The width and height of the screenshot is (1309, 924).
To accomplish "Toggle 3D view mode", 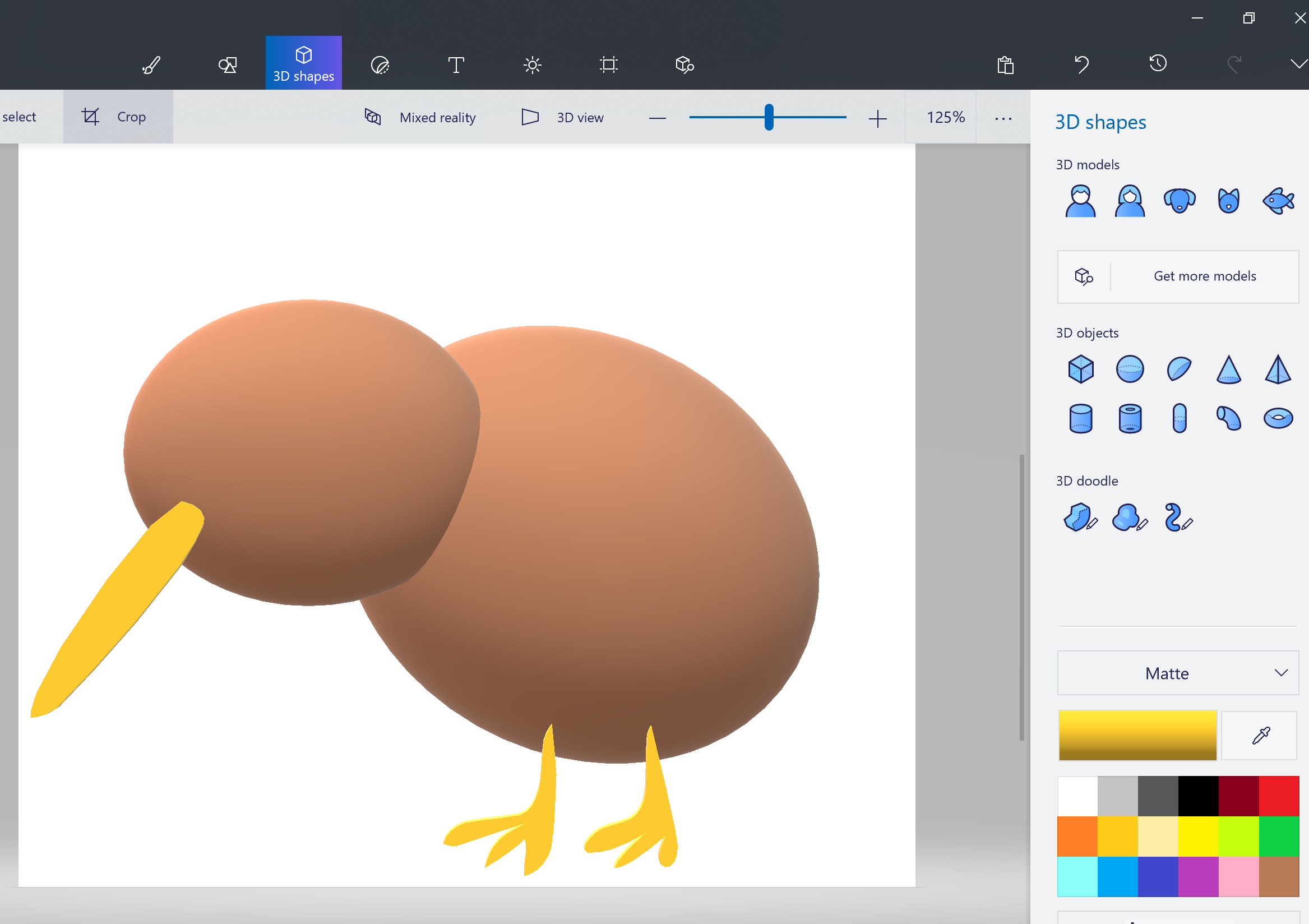I will tap(563, 118).
